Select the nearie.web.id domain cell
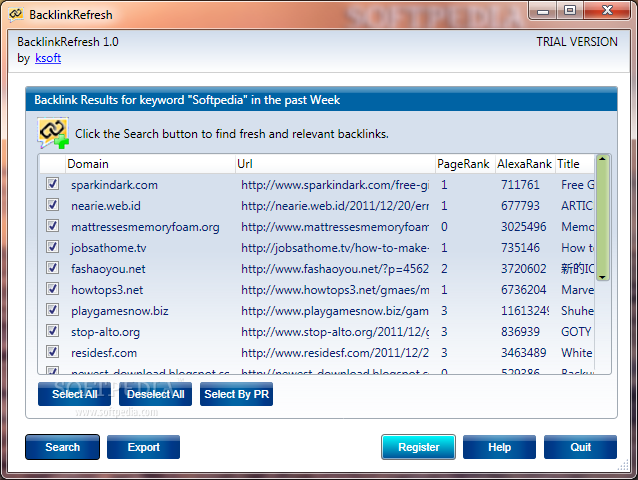The height and width of the screenshot is (480, 638). click(106, 206)
